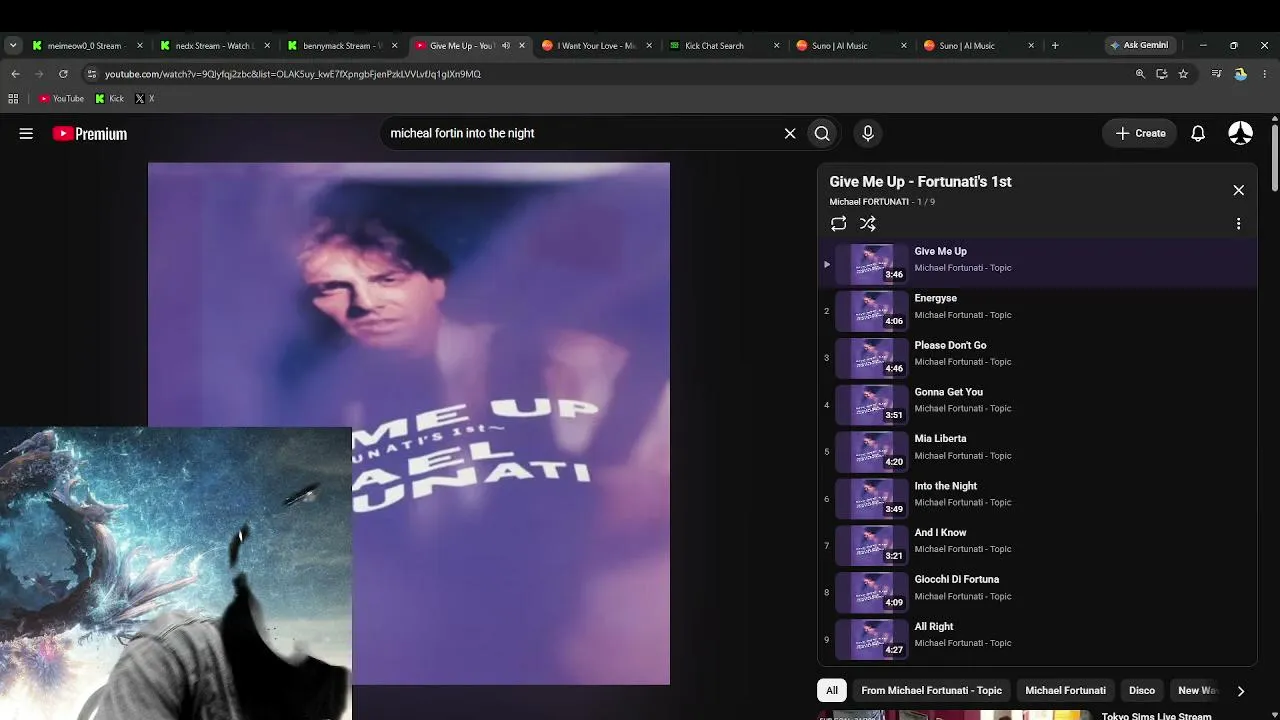Go to YouTube Premium home logo
The height and width of the screenshot is (720, 1280).
pyautogui.click(x=90, y=133)
